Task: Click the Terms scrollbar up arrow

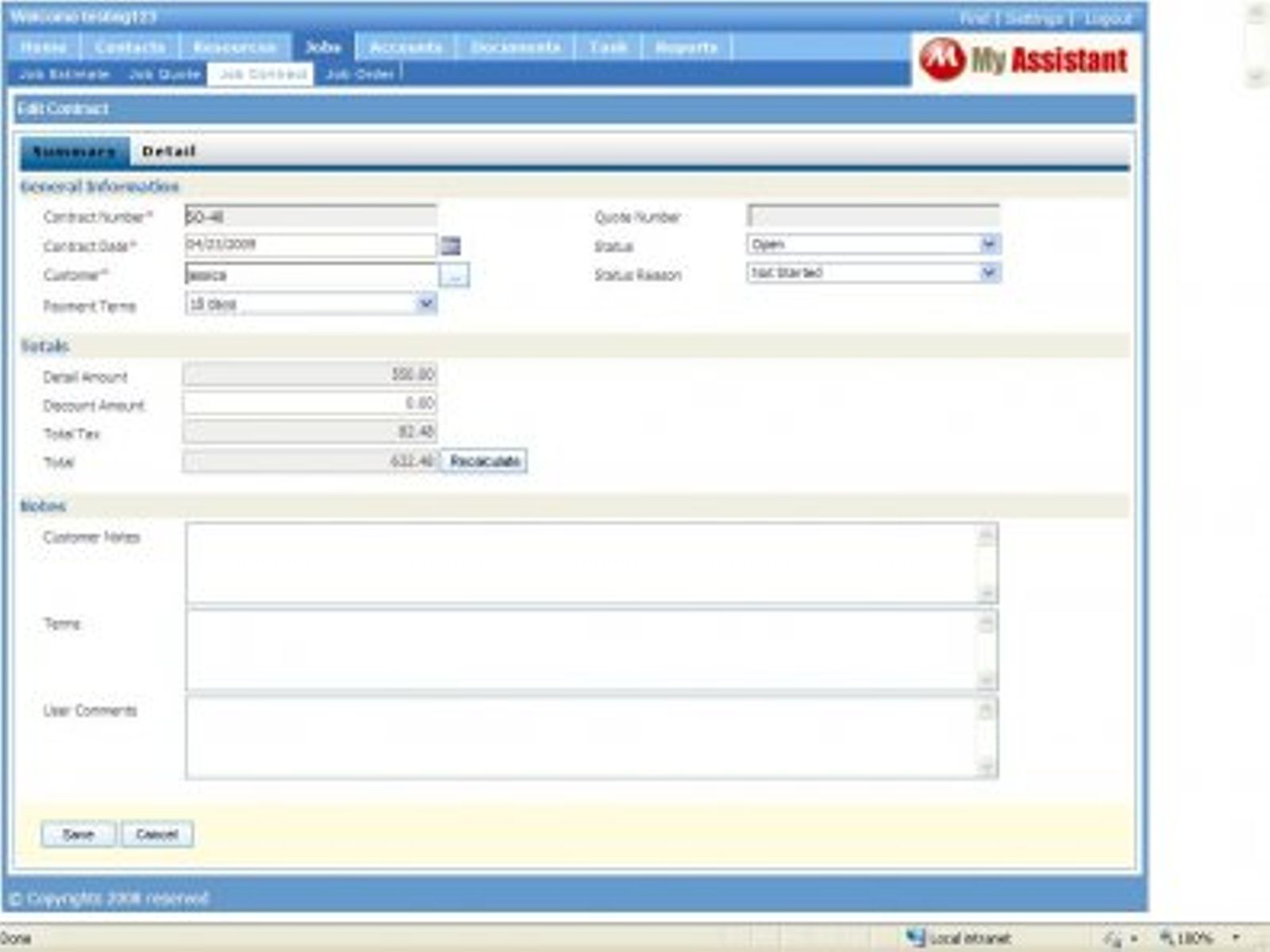Action: (x=987, y=622)
